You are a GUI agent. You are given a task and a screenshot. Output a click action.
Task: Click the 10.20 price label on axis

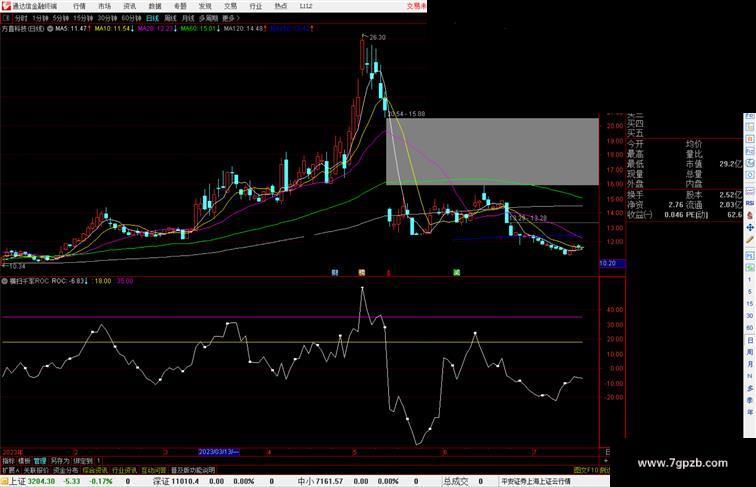coord(612,263)
